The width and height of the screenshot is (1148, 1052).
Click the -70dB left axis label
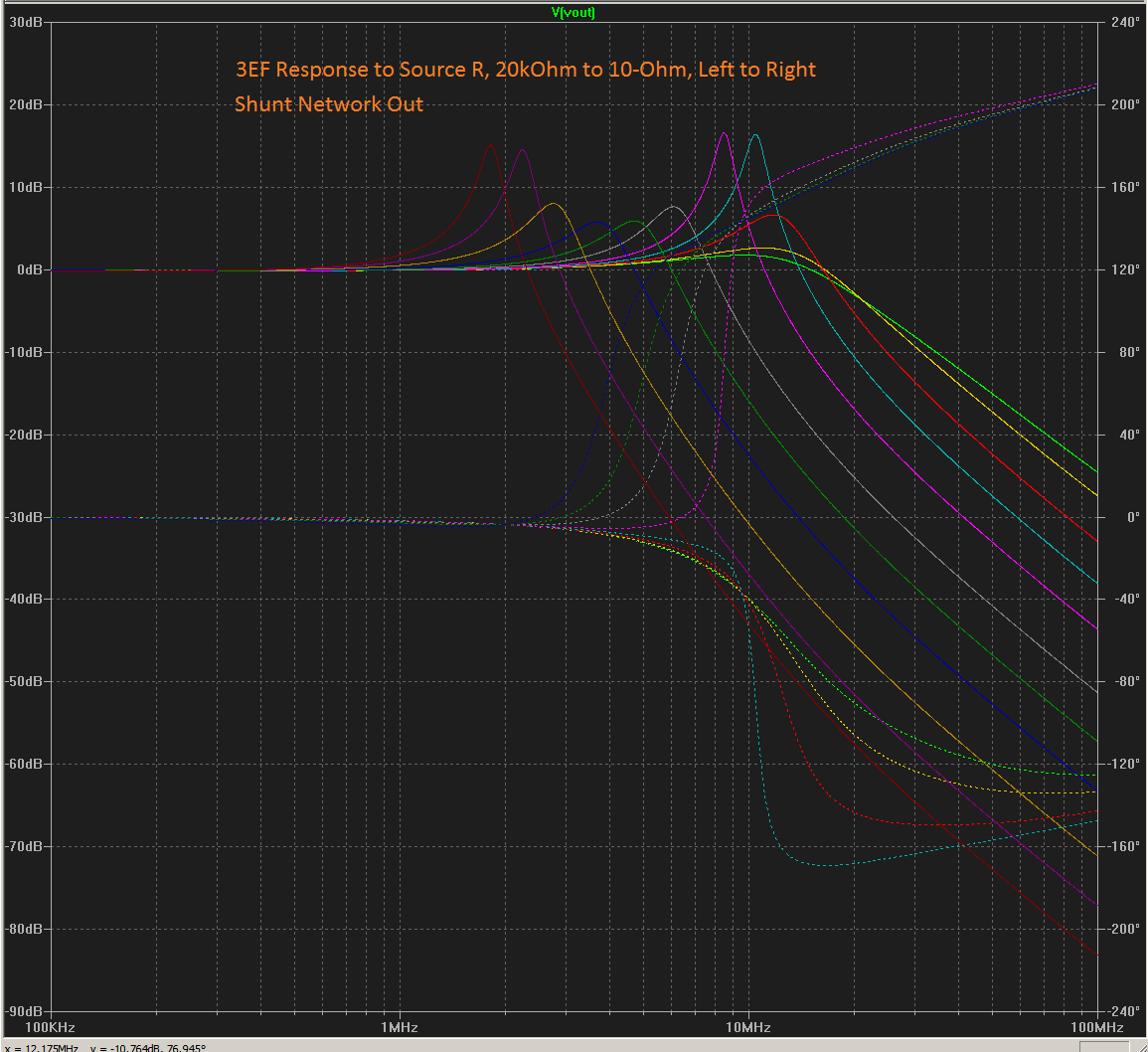tap(24, 847)
